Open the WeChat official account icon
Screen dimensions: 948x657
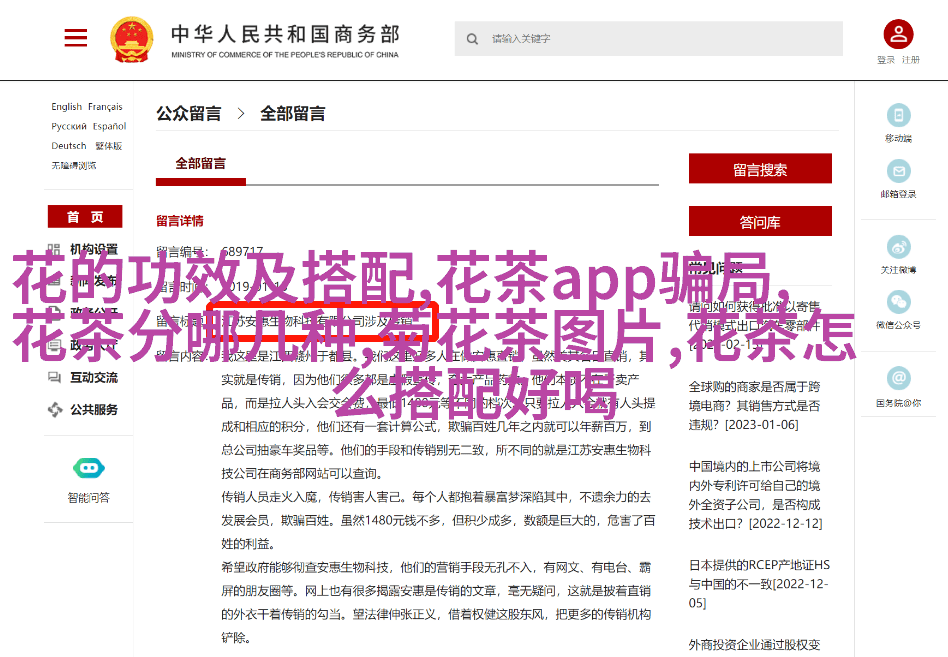tap(898, 302)
